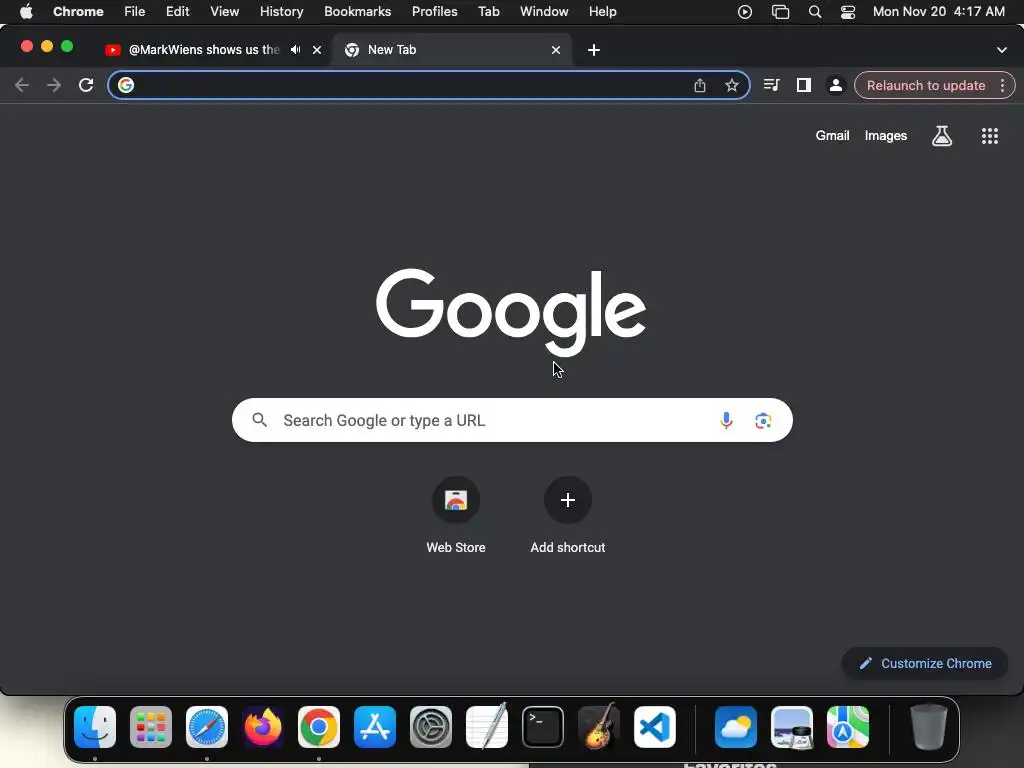Click the forward navigation arrow
1024x768 pixels.
[x=54, y=85]
